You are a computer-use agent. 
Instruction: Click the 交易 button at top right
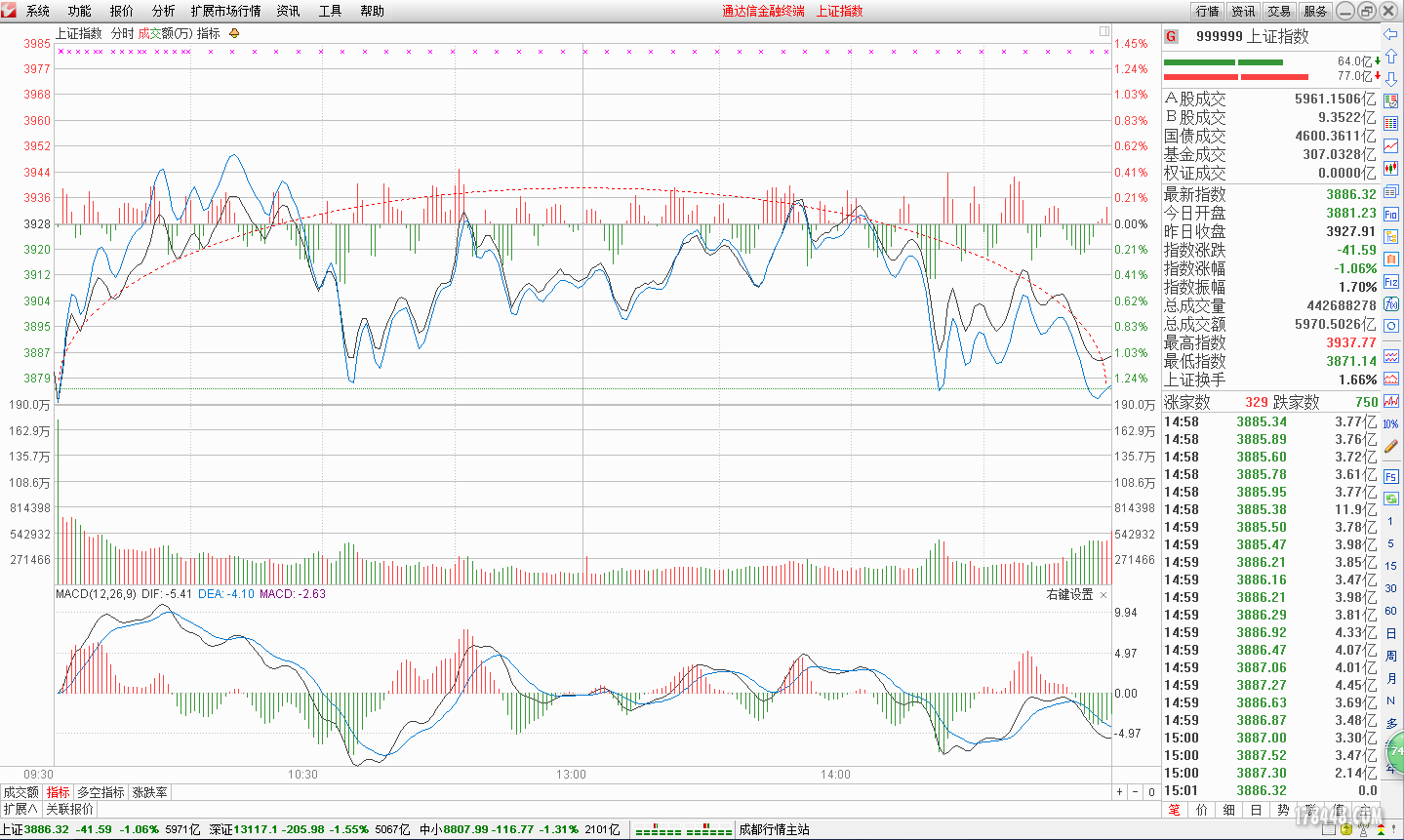point(1280,11)
